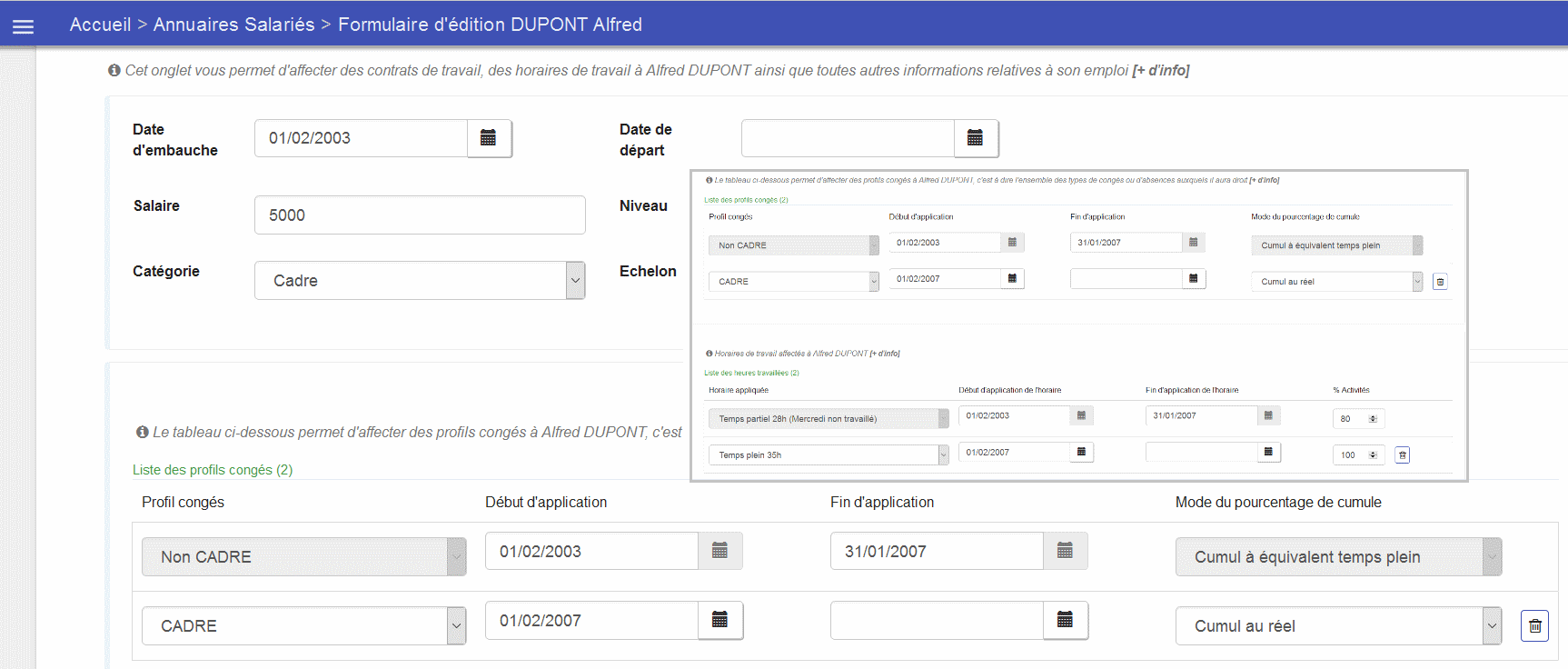Image resolution: width=1568 pixels, height=669 pixels.
Task: Open 'Liste des profils congés (2)'
Action: [213, 470]
